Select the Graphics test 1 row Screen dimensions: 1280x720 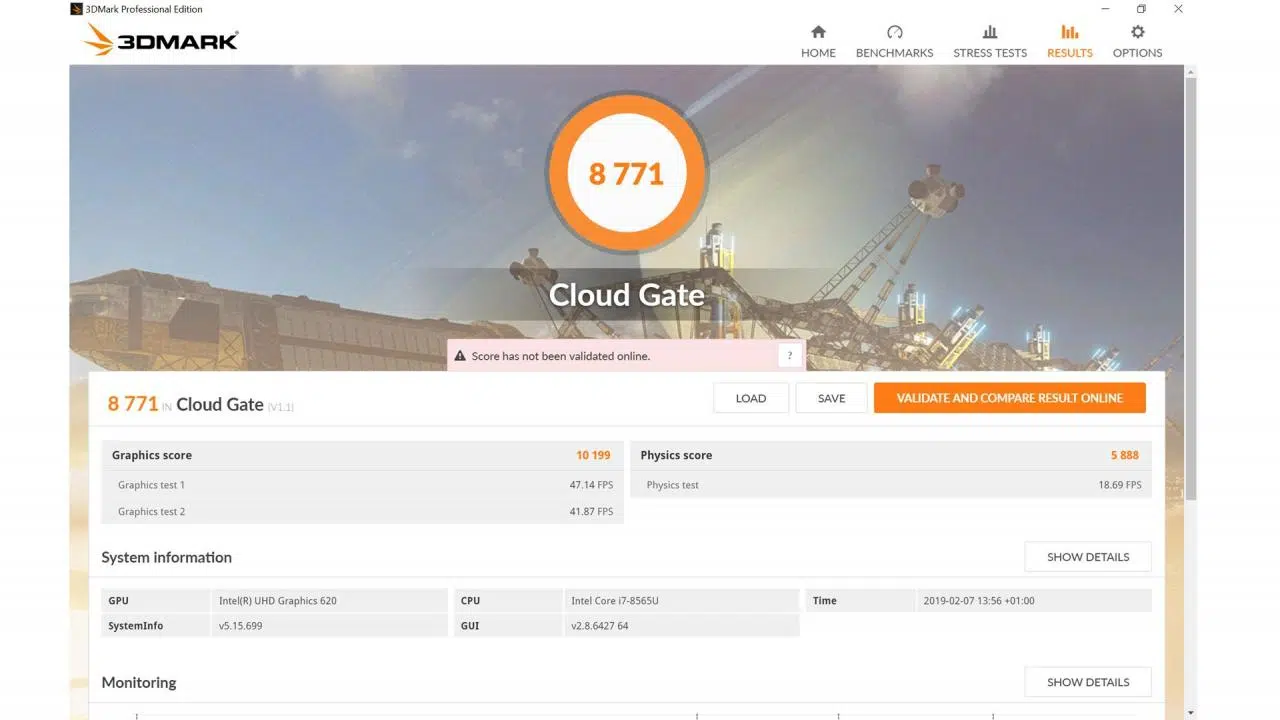coord(363,485)
